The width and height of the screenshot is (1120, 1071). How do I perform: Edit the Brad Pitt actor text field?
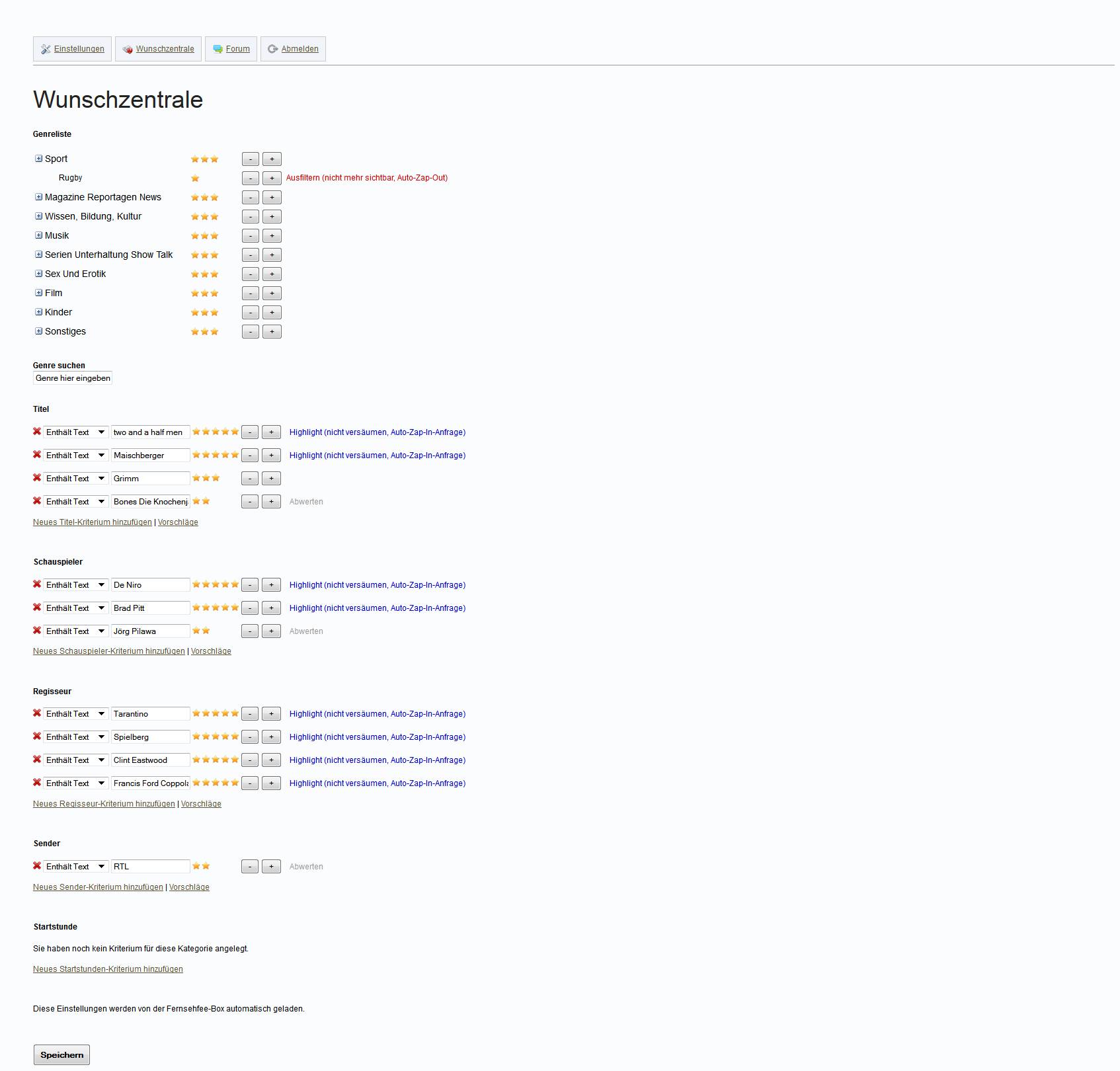click(x=150, y=608)
